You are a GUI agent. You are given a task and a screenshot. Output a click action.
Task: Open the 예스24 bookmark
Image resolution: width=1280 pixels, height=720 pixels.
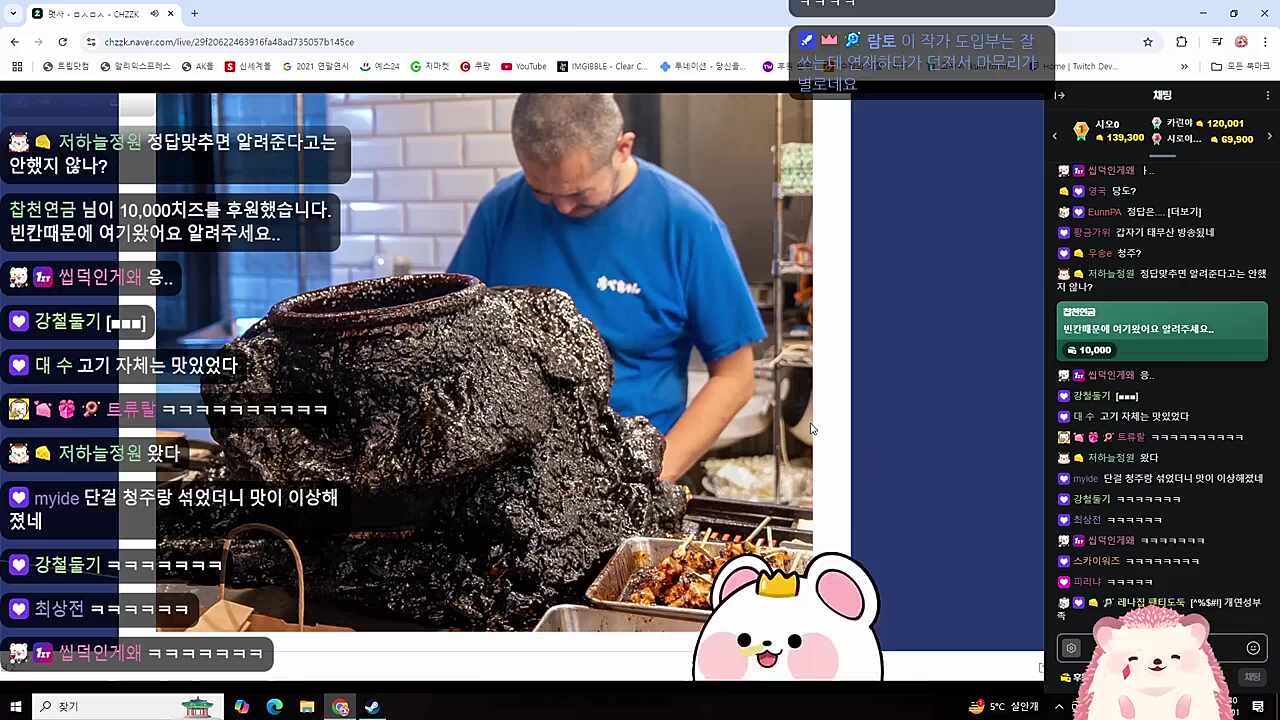(379, 67)
